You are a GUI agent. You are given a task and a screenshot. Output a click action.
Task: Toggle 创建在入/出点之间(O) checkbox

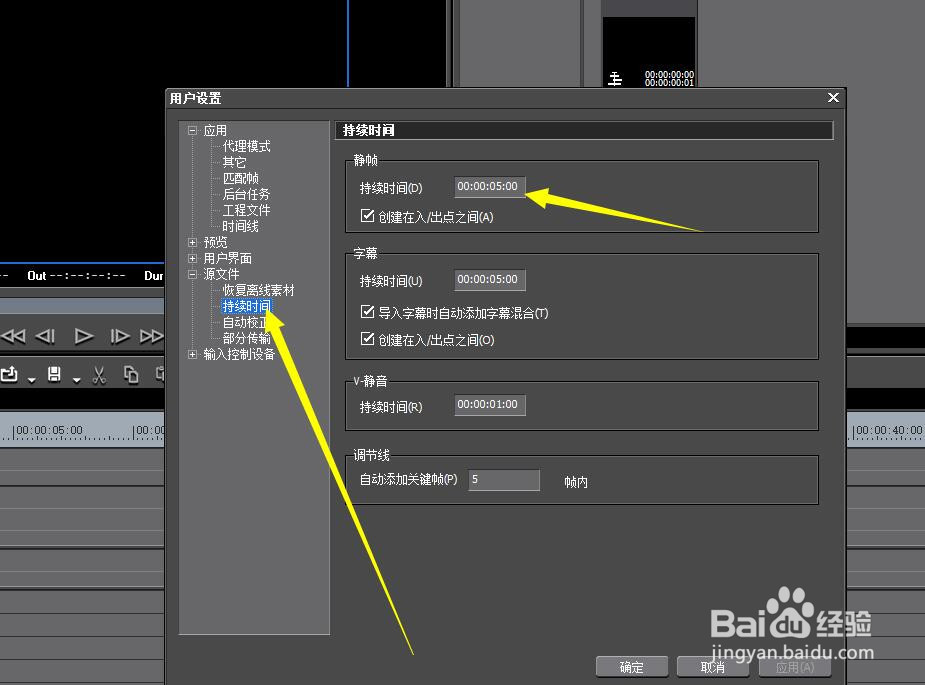367,339
